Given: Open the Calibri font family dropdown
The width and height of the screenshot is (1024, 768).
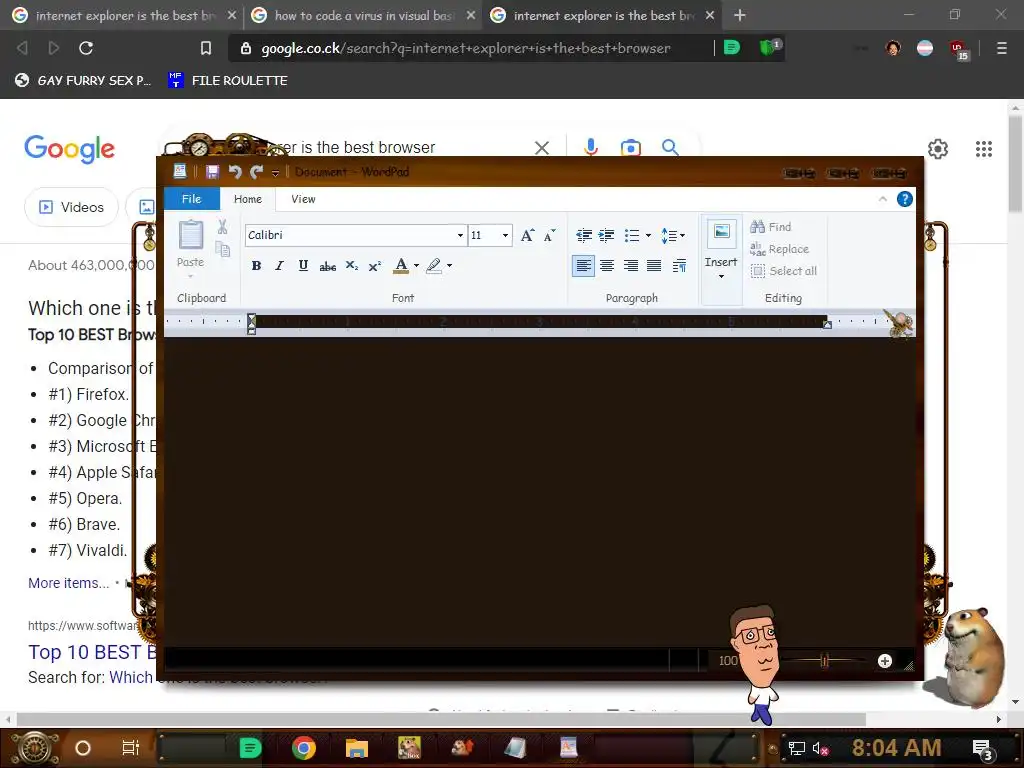Looking at the screenshot, I should point(460,235).
